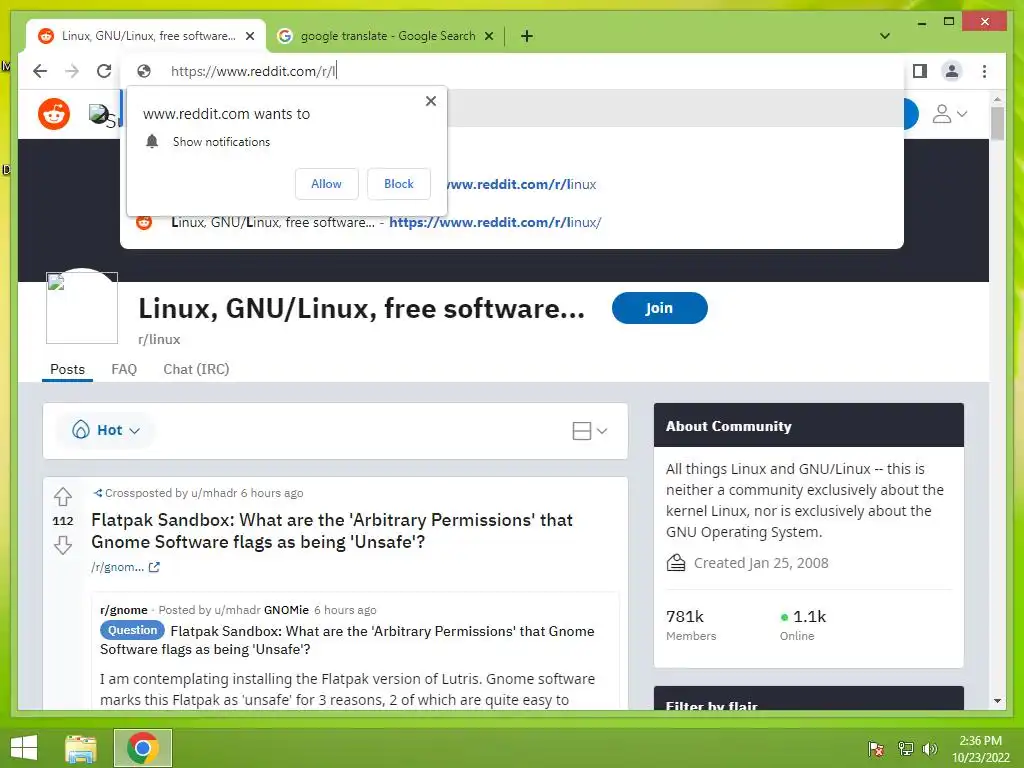
Task: Click the 781k Members count
Action: point(691,625)
